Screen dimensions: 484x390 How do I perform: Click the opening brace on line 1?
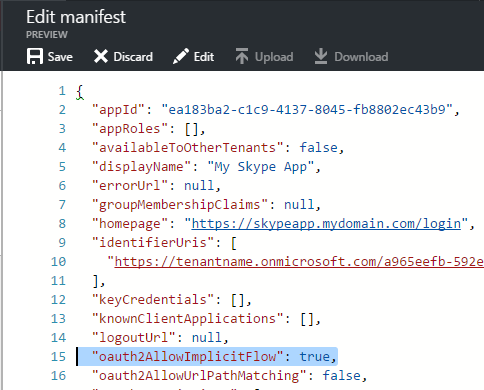80,91
